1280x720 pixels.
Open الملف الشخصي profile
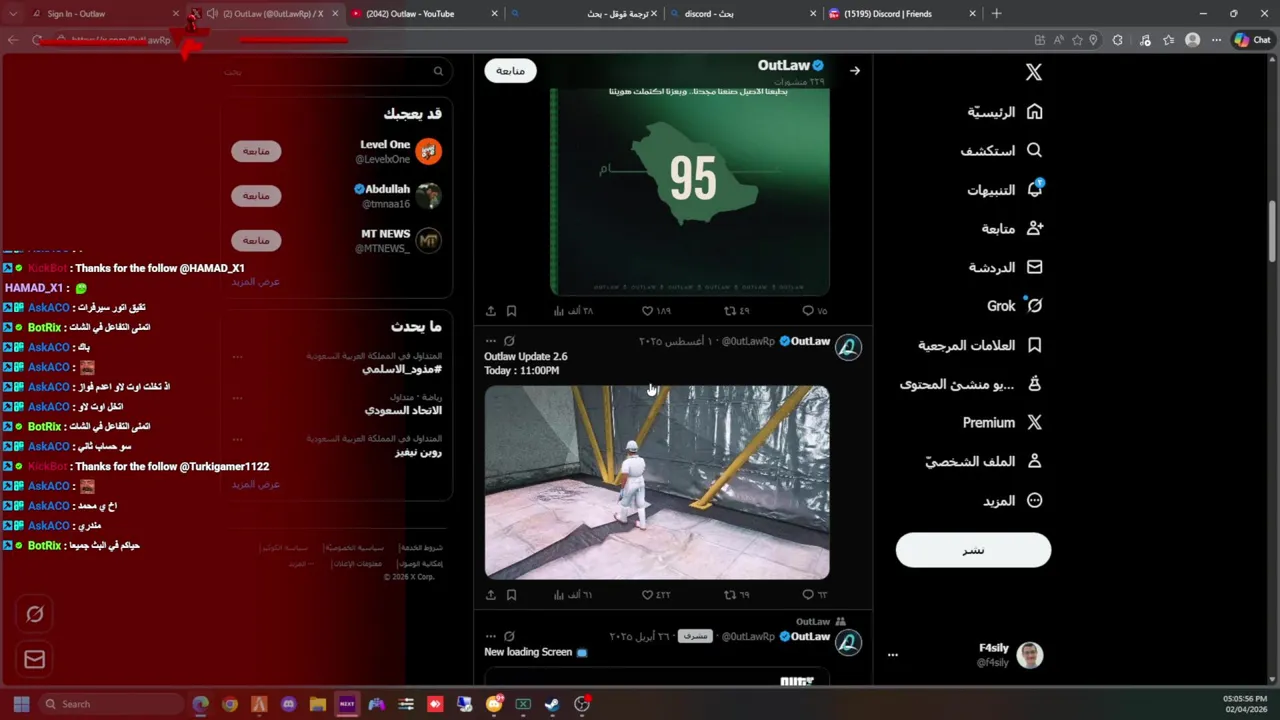pyautogui.click(x=984, y=461)
